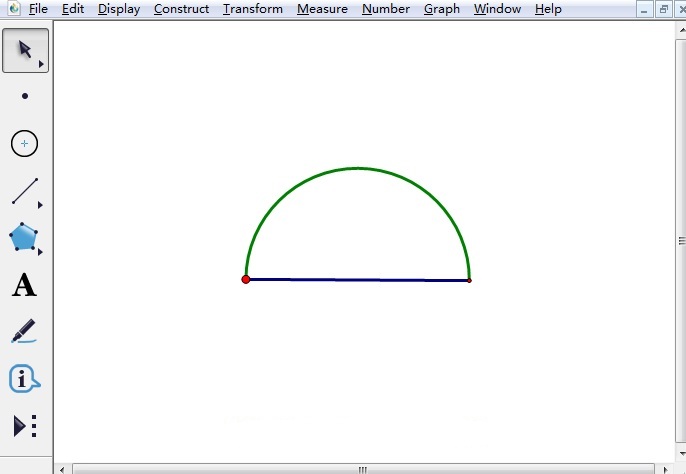Minimize the document window
The width and height of the screenshot is (686, 474).
(644, 9)
